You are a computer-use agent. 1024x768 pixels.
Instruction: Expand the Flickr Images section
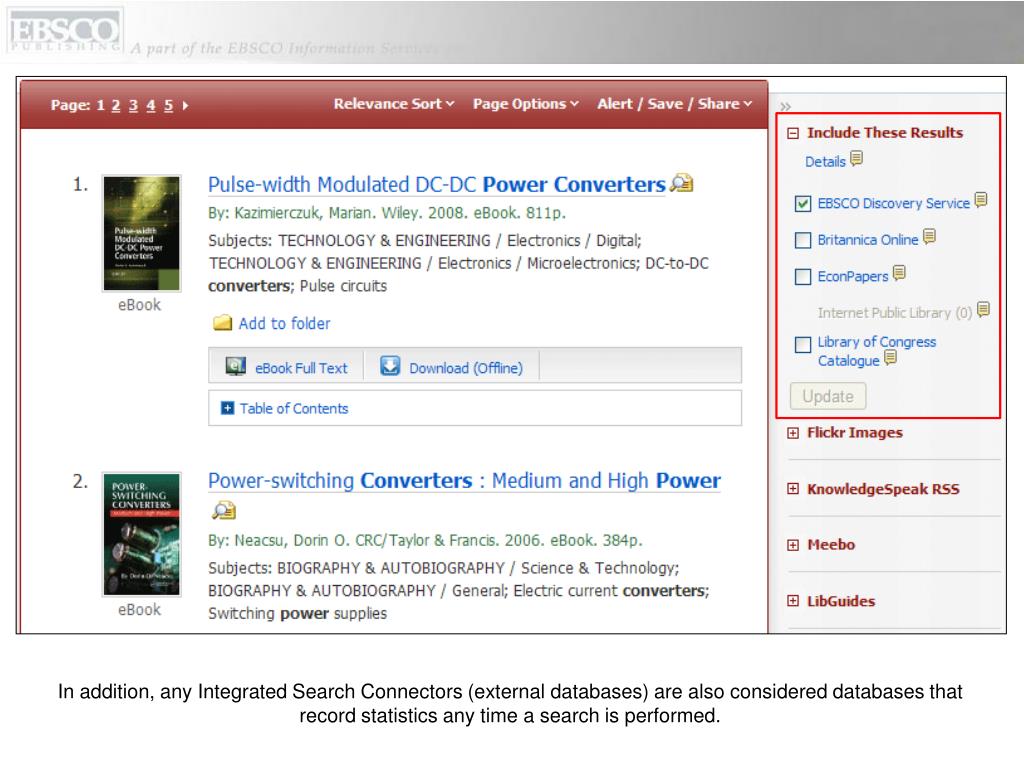tap(793, 433)
